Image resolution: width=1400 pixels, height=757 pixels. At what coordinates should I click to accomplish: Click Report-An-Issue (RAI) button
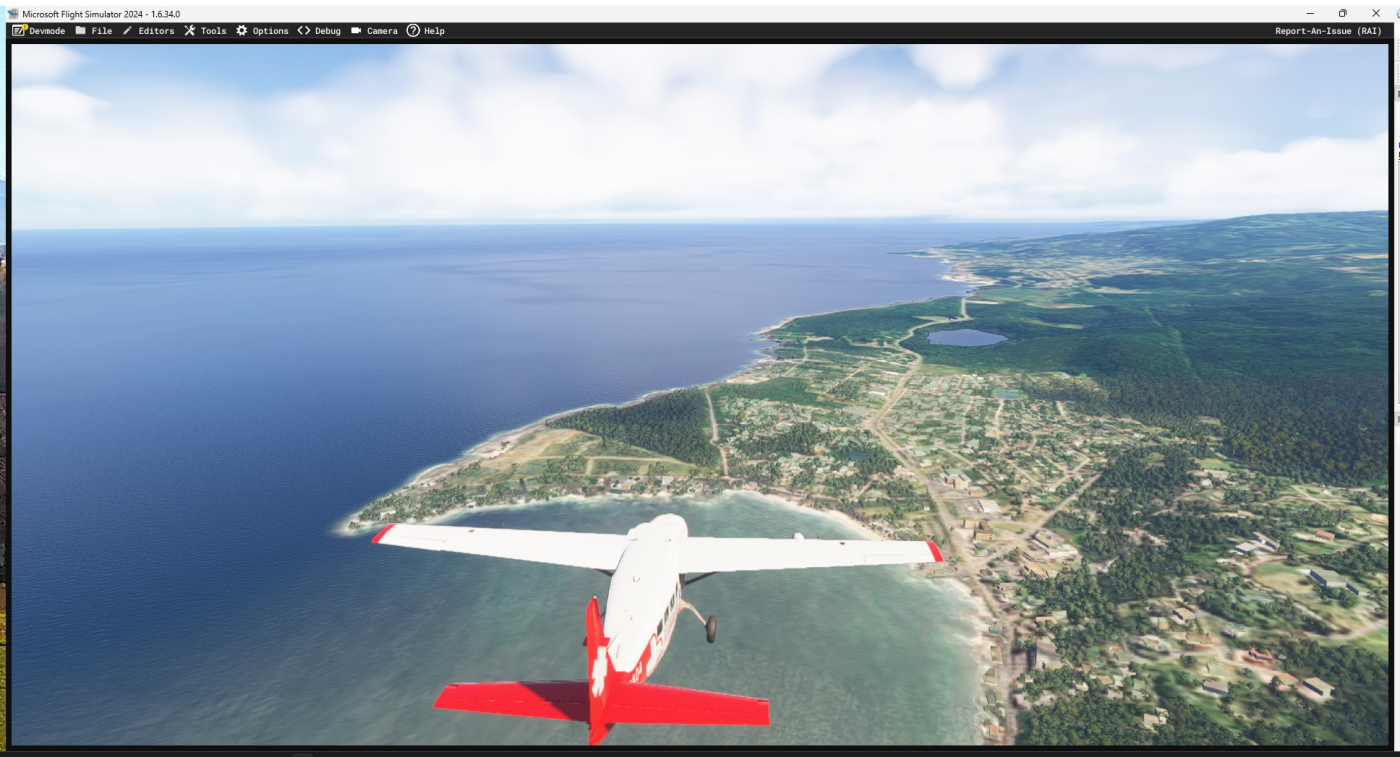1328,31
